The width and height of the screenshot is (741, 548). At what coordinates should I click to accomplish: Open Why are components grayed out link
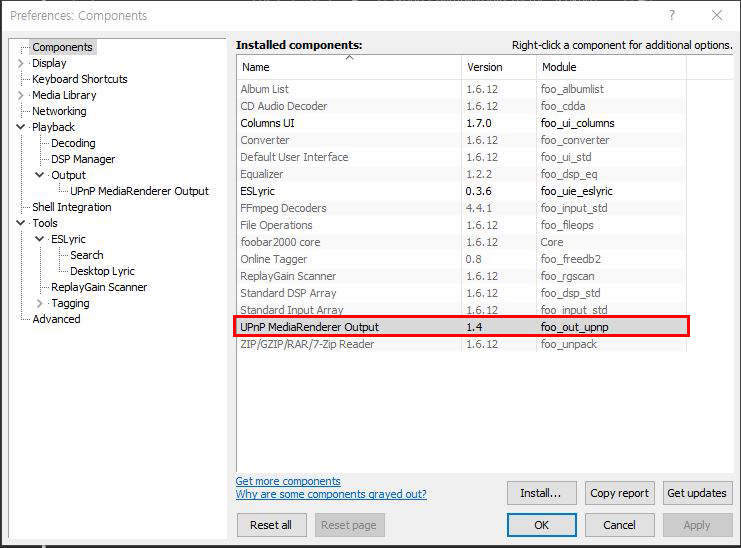click(331, 494)
